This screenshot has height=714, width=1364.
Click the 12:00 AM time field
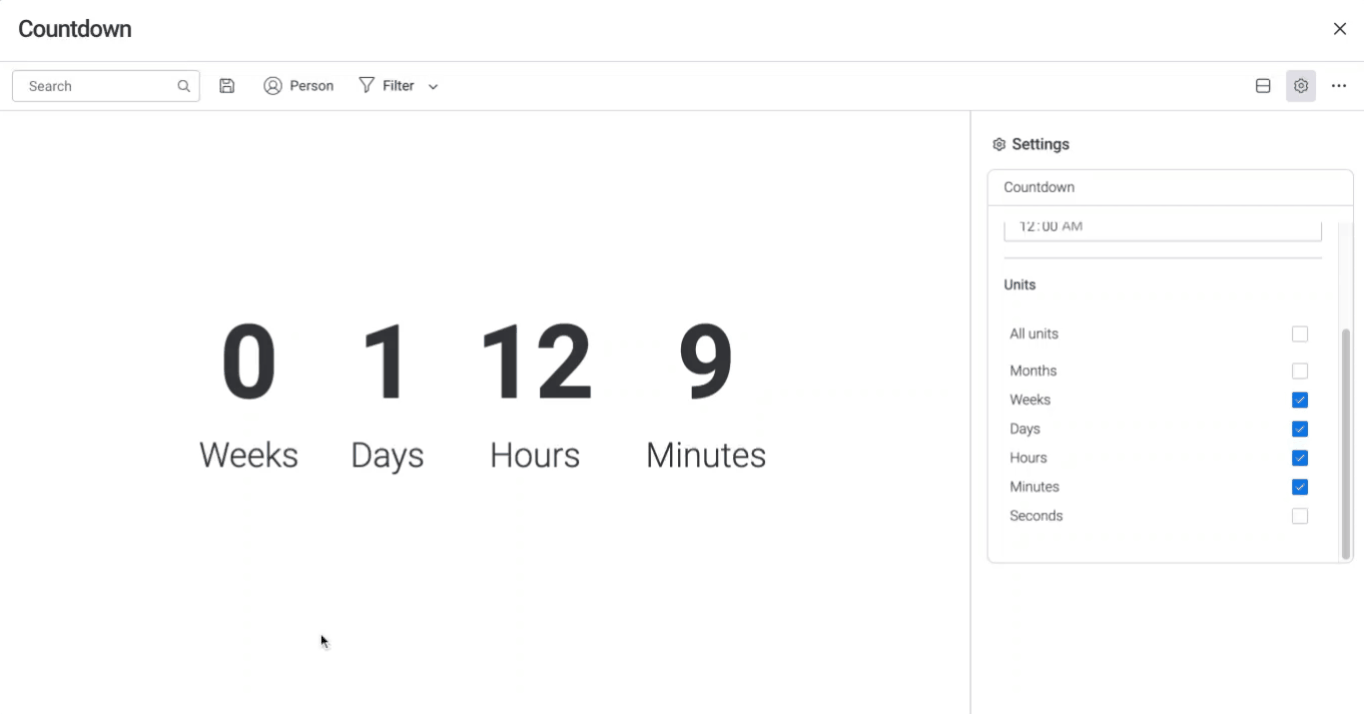[1162, 228]
